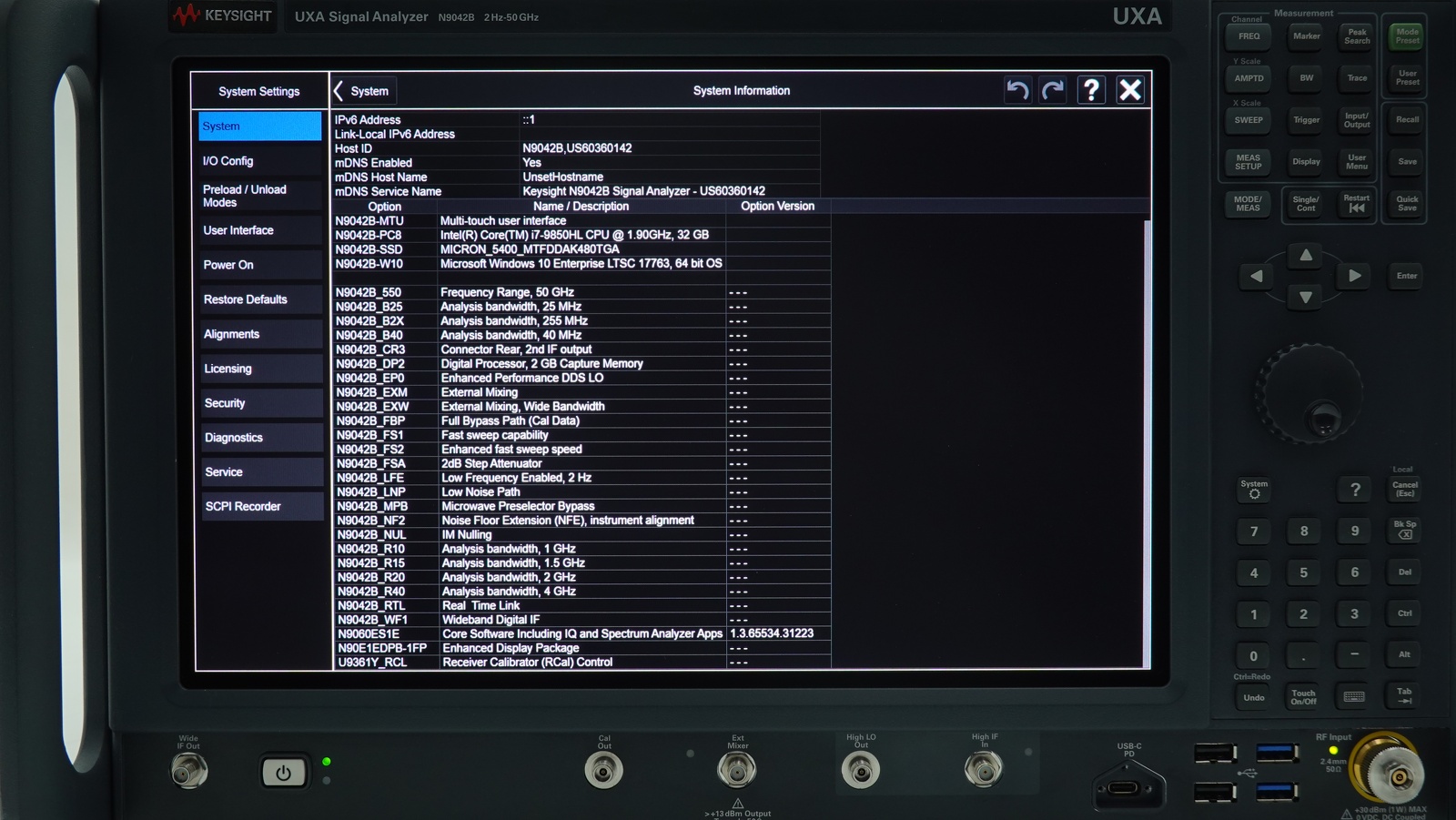Hit the Enter key beside arrows
The width and height of the screenshot is (1456, 820).
pyautogui.click(x=1407, y=276)
